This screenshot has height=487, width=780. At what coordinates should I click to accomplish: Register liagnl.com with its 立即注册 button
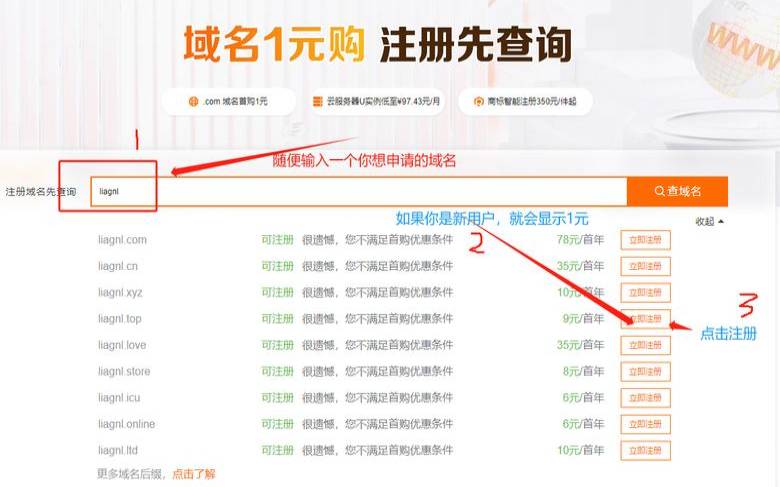tap(645, 240)
